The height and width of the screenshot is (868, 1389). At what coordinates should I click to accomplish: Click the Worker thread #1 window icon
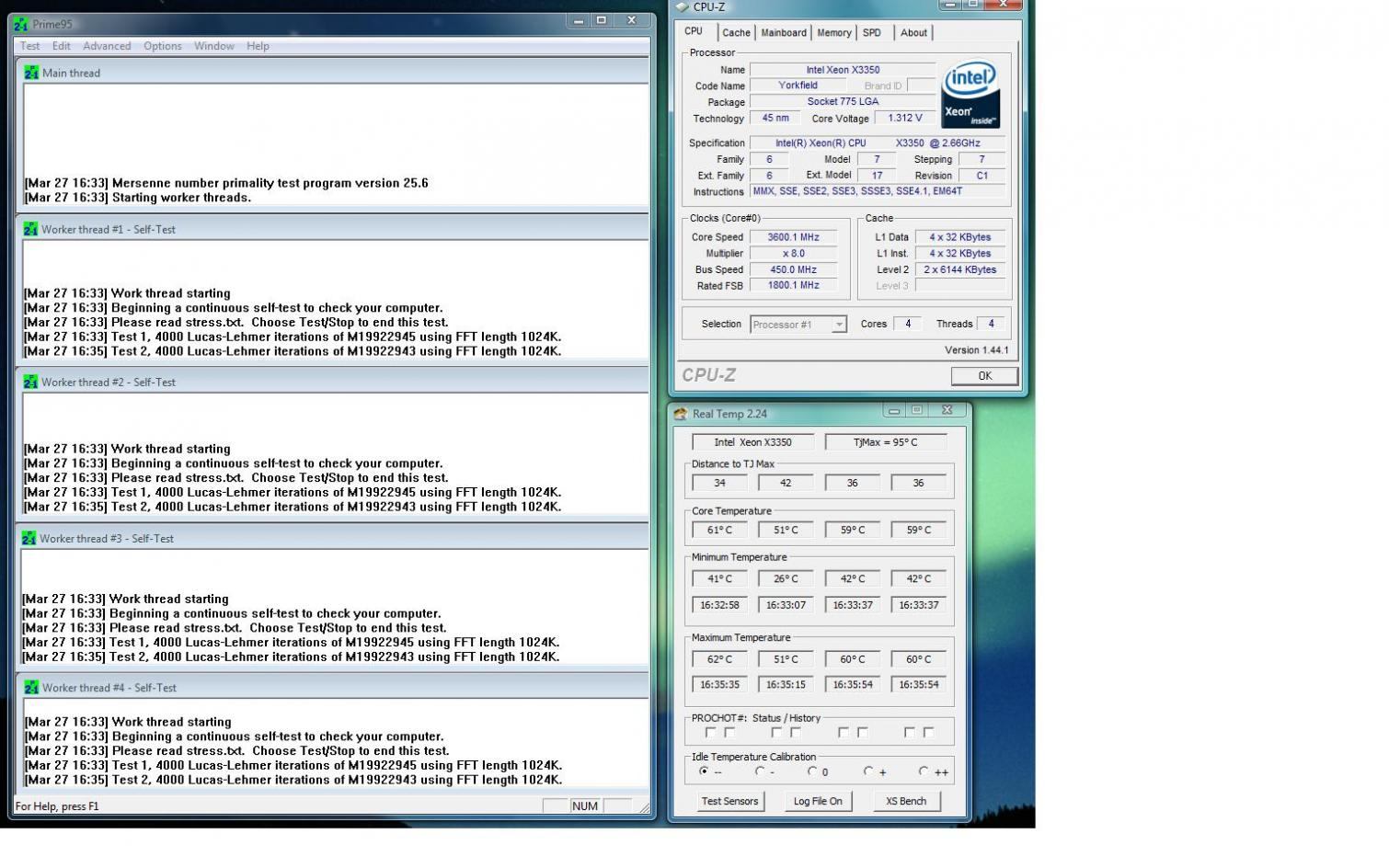click(x=31, y=229)
